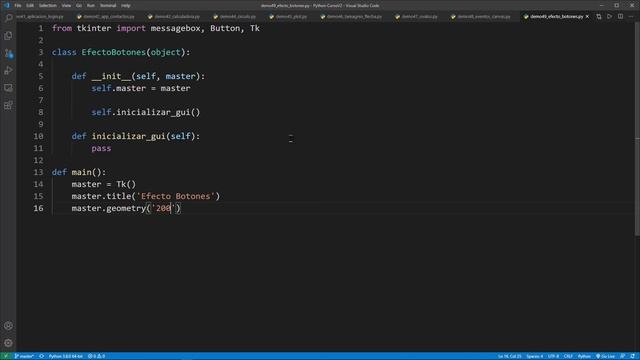Click 'geometry' on line 16

pos(126,208)
